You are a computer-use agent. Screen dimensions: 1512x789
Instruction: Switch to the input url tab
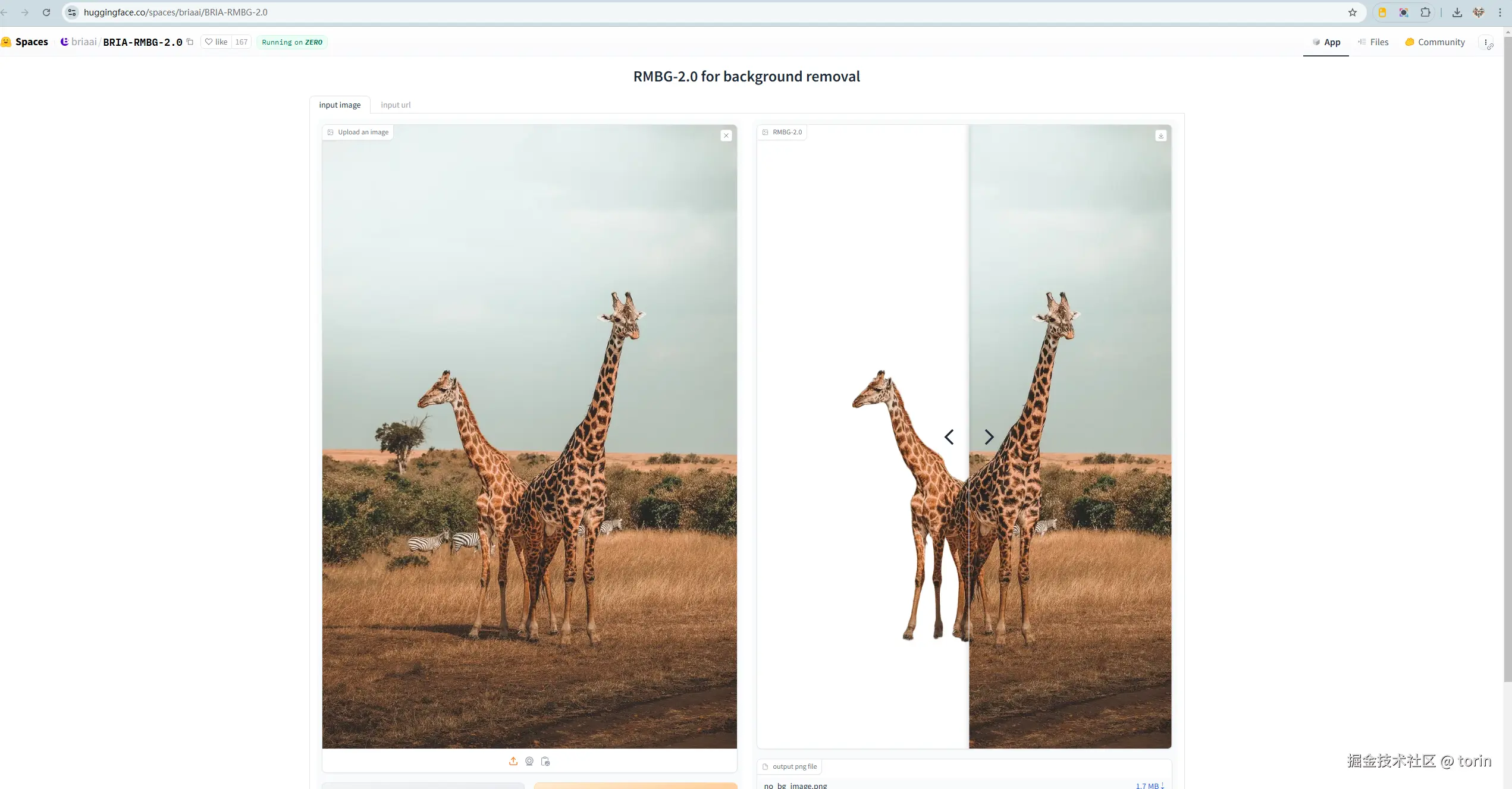click(396, 105)
